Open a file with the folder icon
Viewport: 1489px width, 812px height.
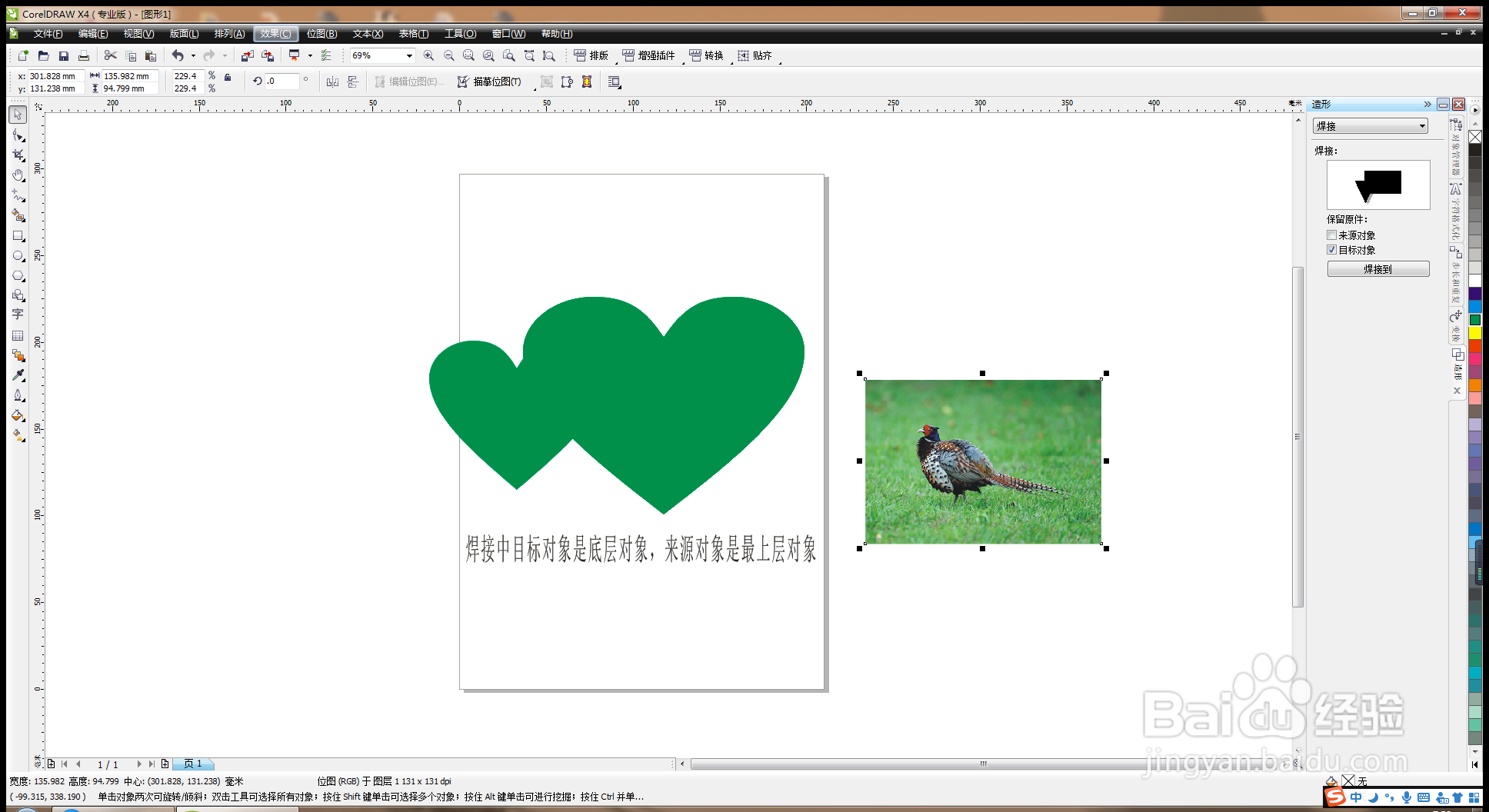(x=44, y=55)
